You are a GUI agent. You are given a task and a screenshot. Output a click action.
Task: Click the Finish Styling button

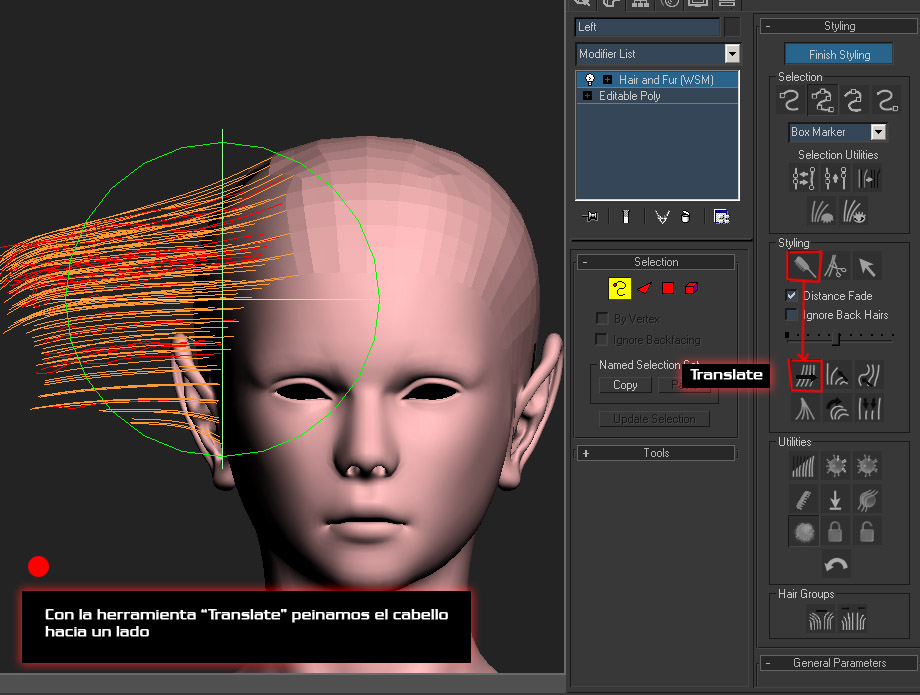coord(838,54)
